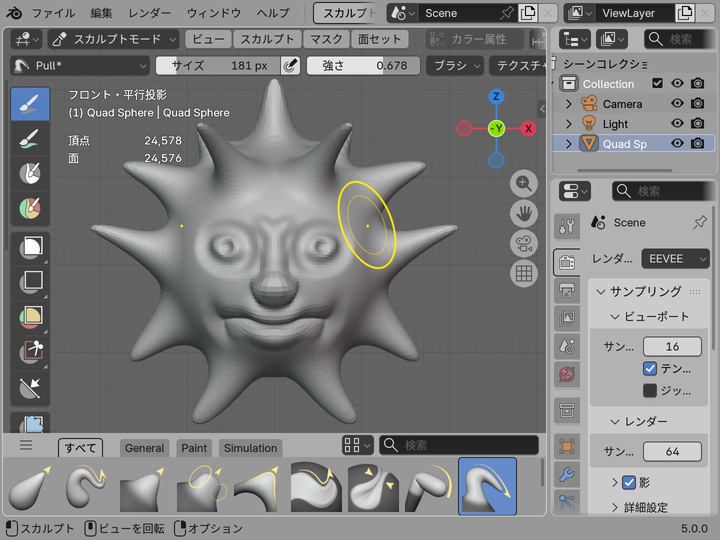Open the ヘルプ menu

tap(273, 13)
